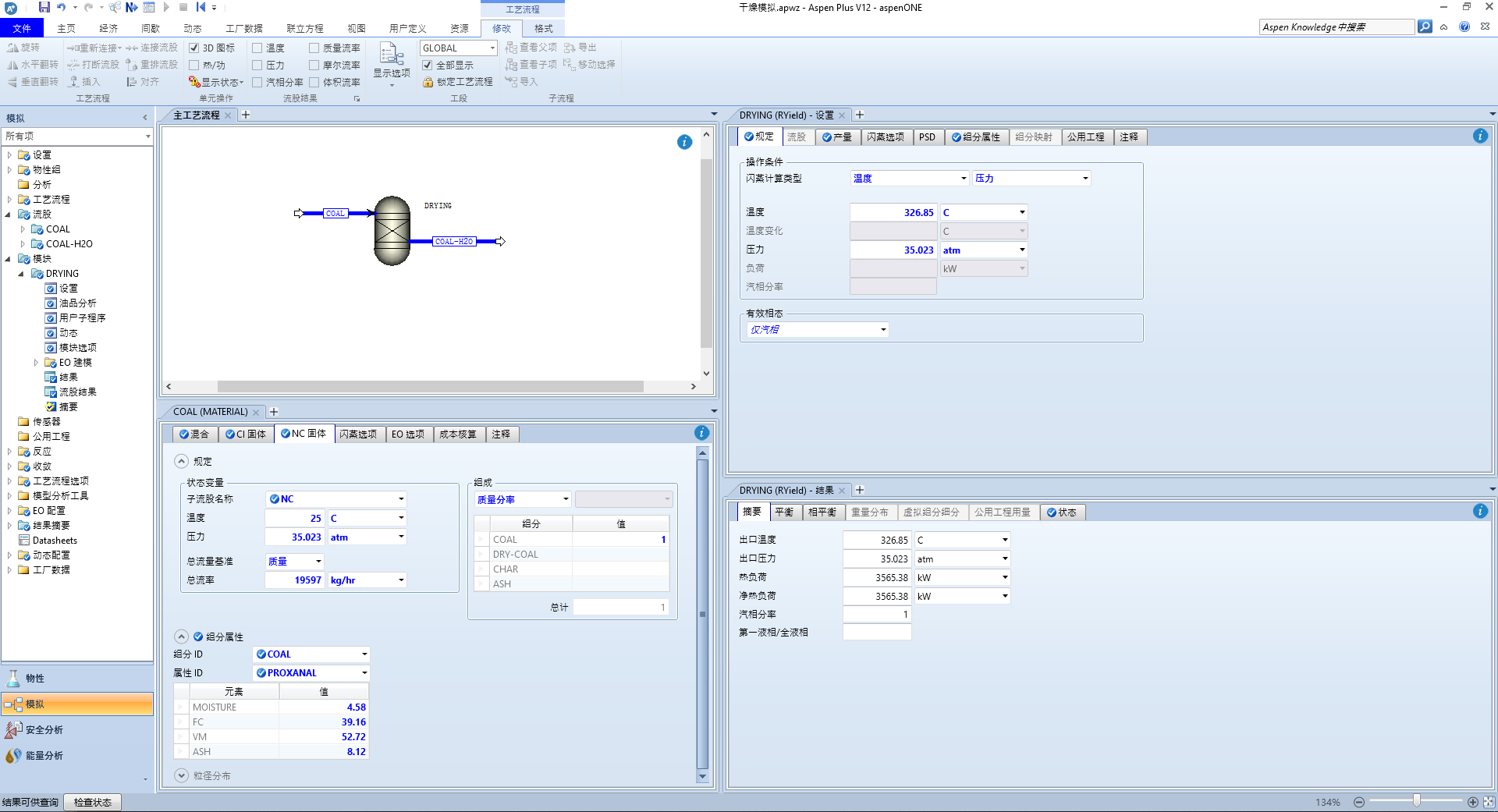This screenshot has width=1498, height=812.
Task: Open stream results dialog launcher (流股结果)
Action: tap(357, 99)
